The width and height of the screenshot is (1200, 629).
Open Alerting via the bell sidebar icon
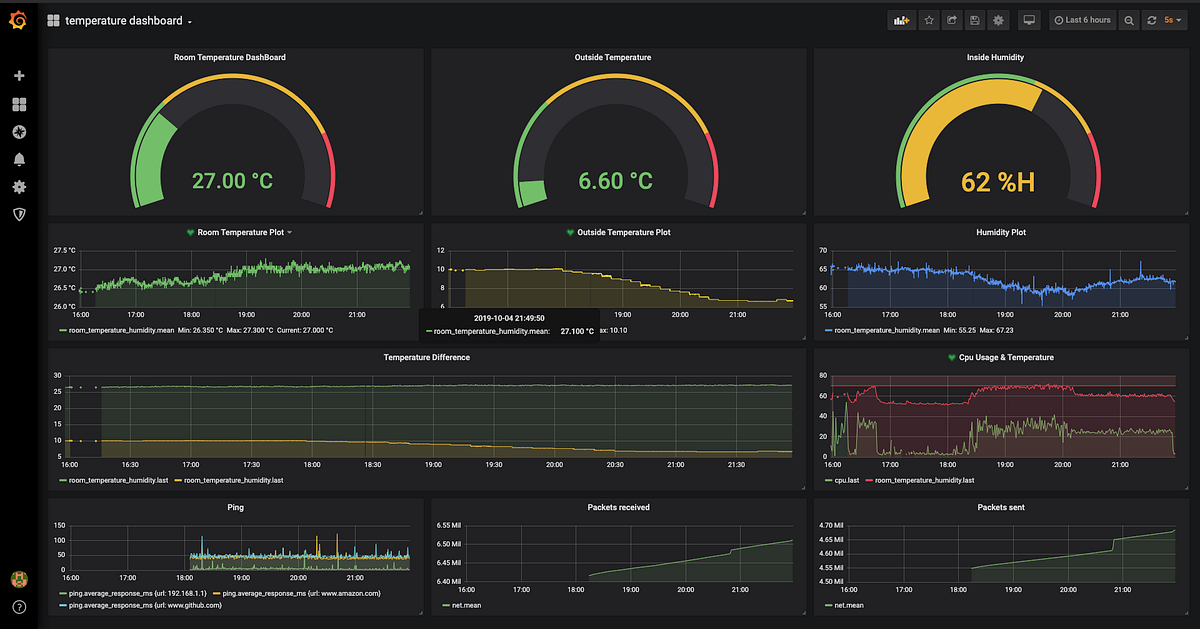19,158
